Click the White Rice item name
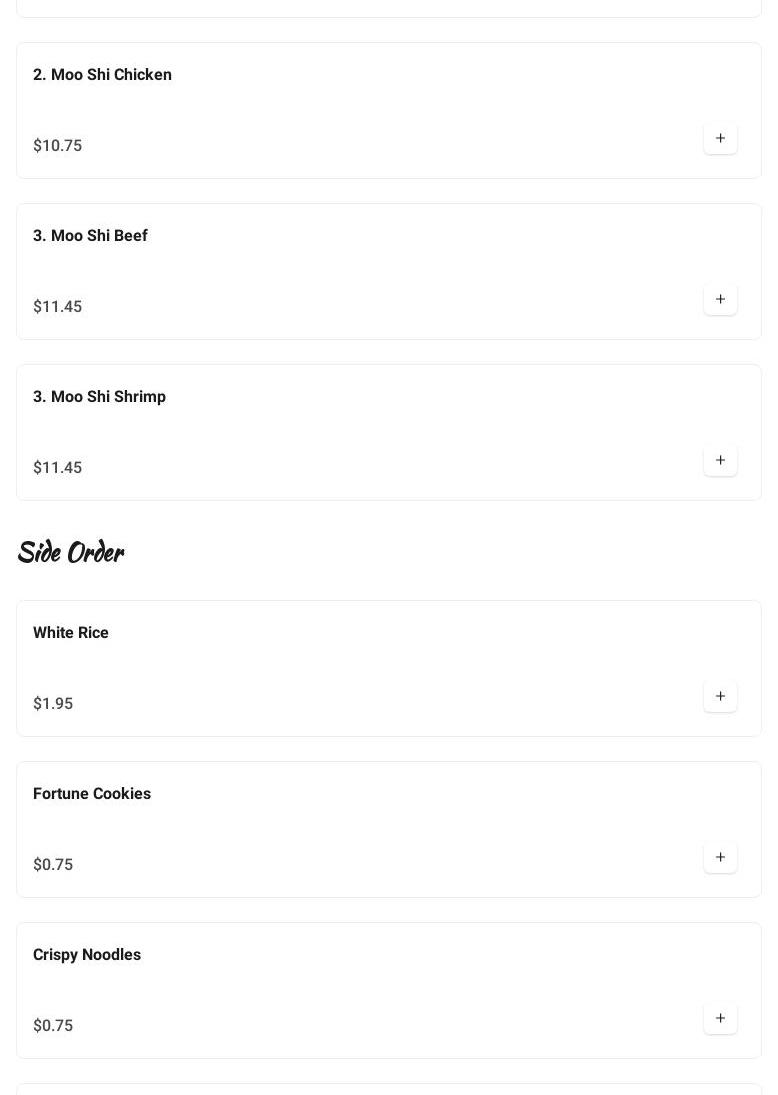Screen dimensions: 778x1095 71,633
